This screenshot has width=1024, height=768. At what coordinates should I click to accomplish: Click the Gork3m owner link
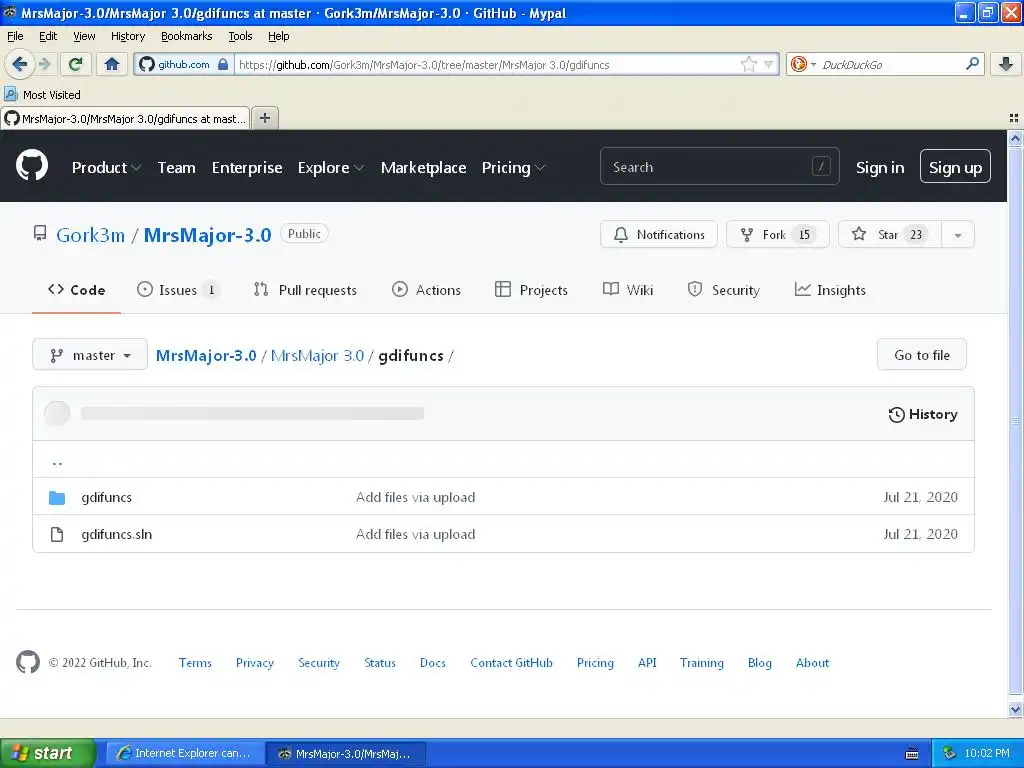(90, 235)
